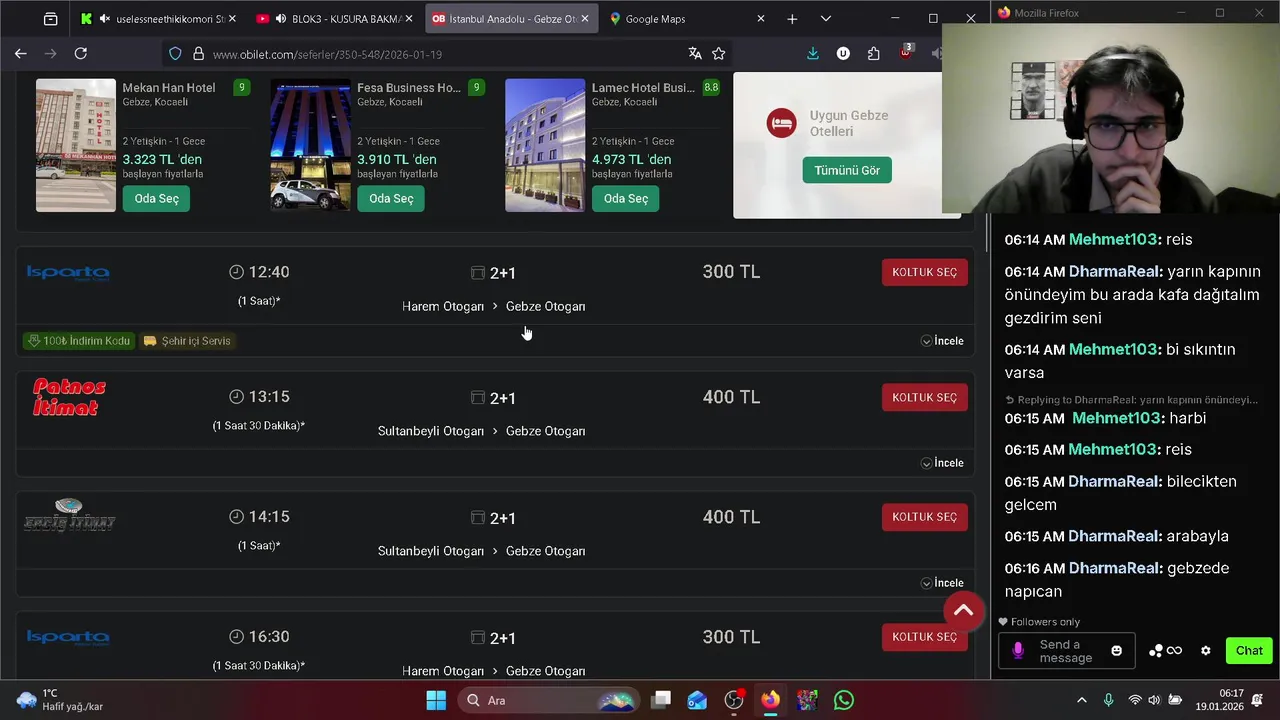
Task: Click the chat message input field
Action: click(x=1066, y=651)
